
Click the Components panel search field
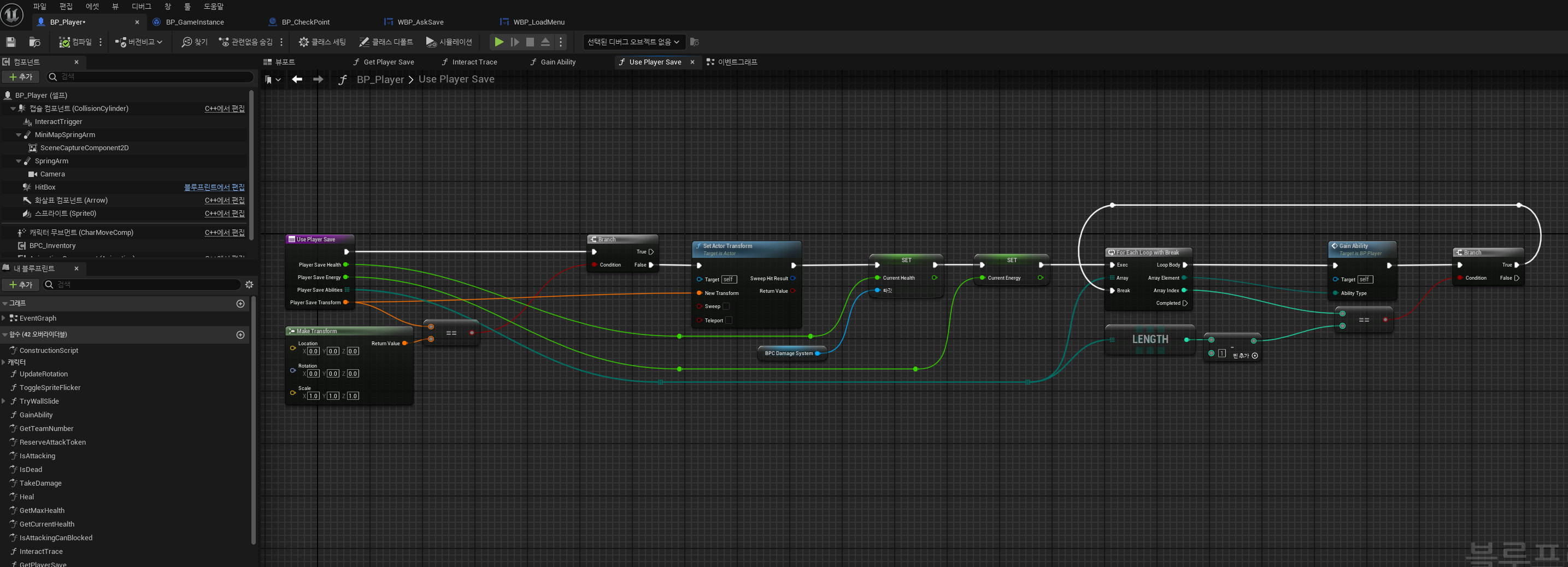pyautogui.click(x=150, y=76)
